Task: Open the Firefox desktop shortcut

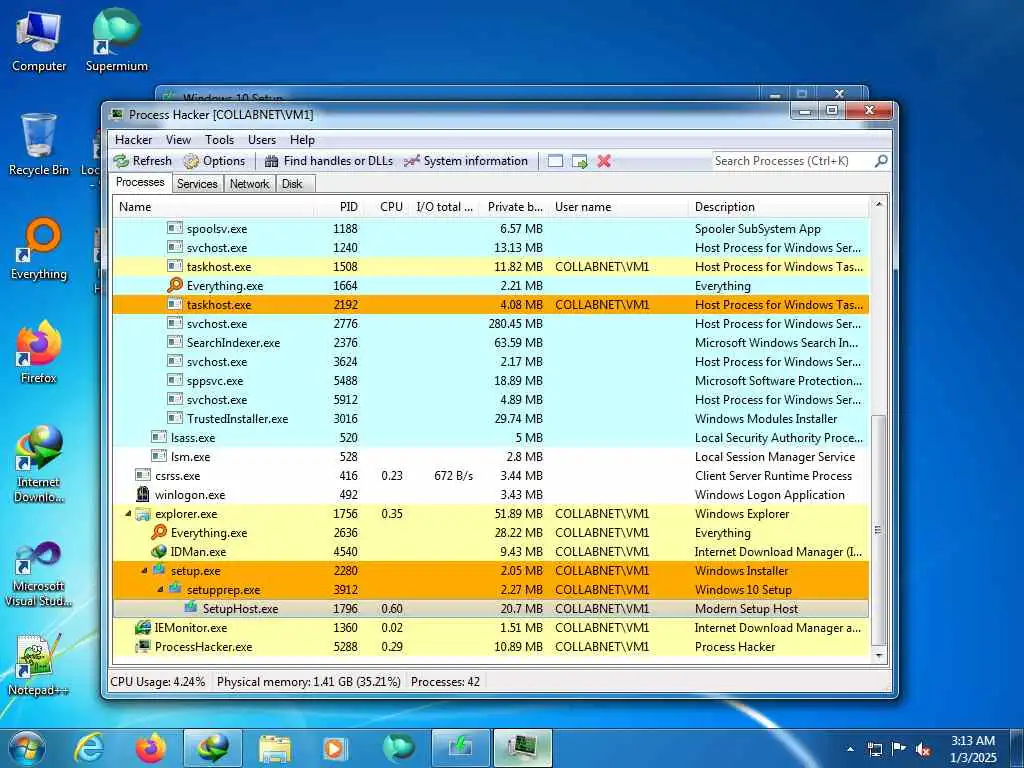Action: pyautogui.click(x=39, y=351)
